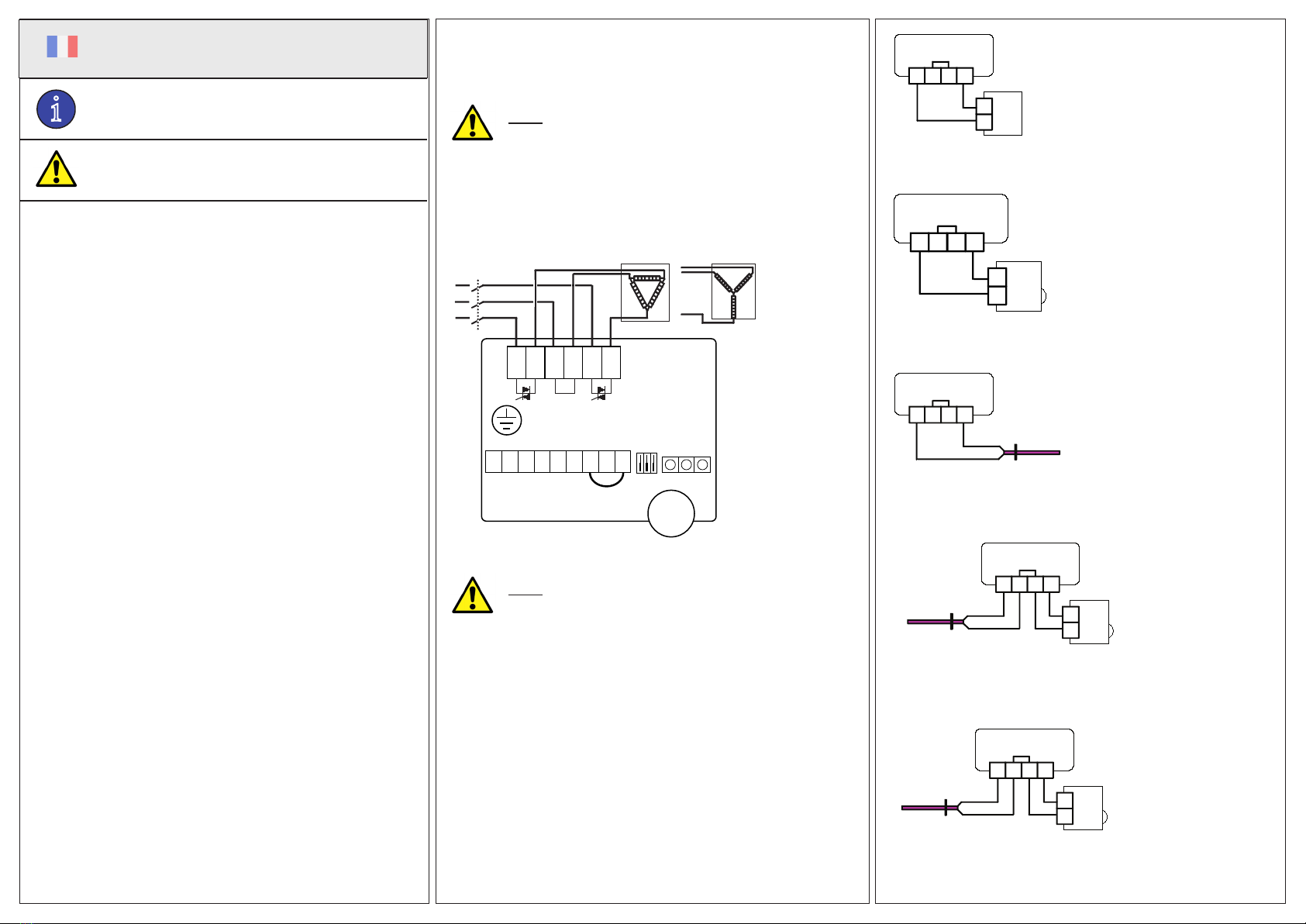Click the warning triangle below the controller diagram
The height and width of the screenshot is (924, 1306).
pyautogui.click(x=472, y=595)
